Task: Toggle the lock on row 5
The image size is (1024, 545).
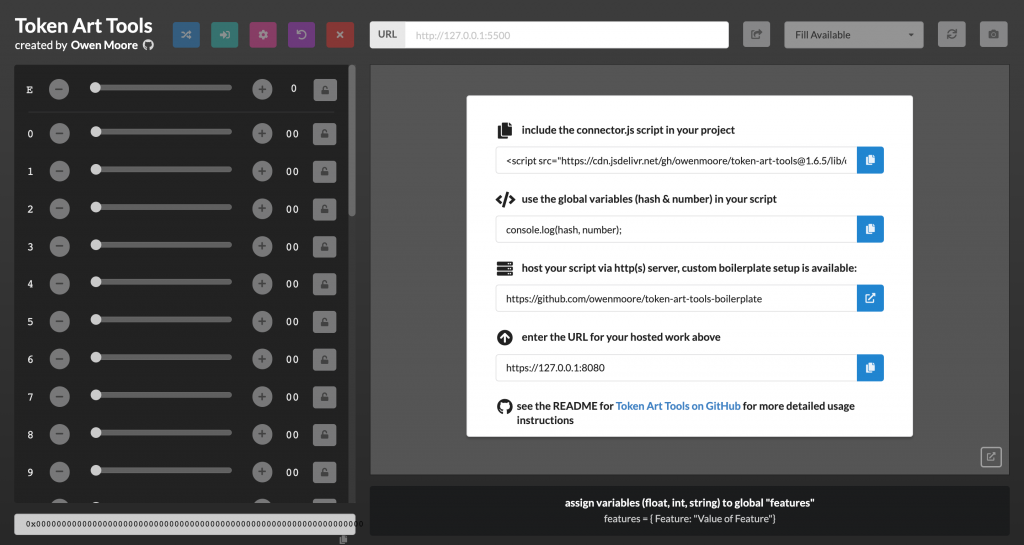Action: click(325, 322)
